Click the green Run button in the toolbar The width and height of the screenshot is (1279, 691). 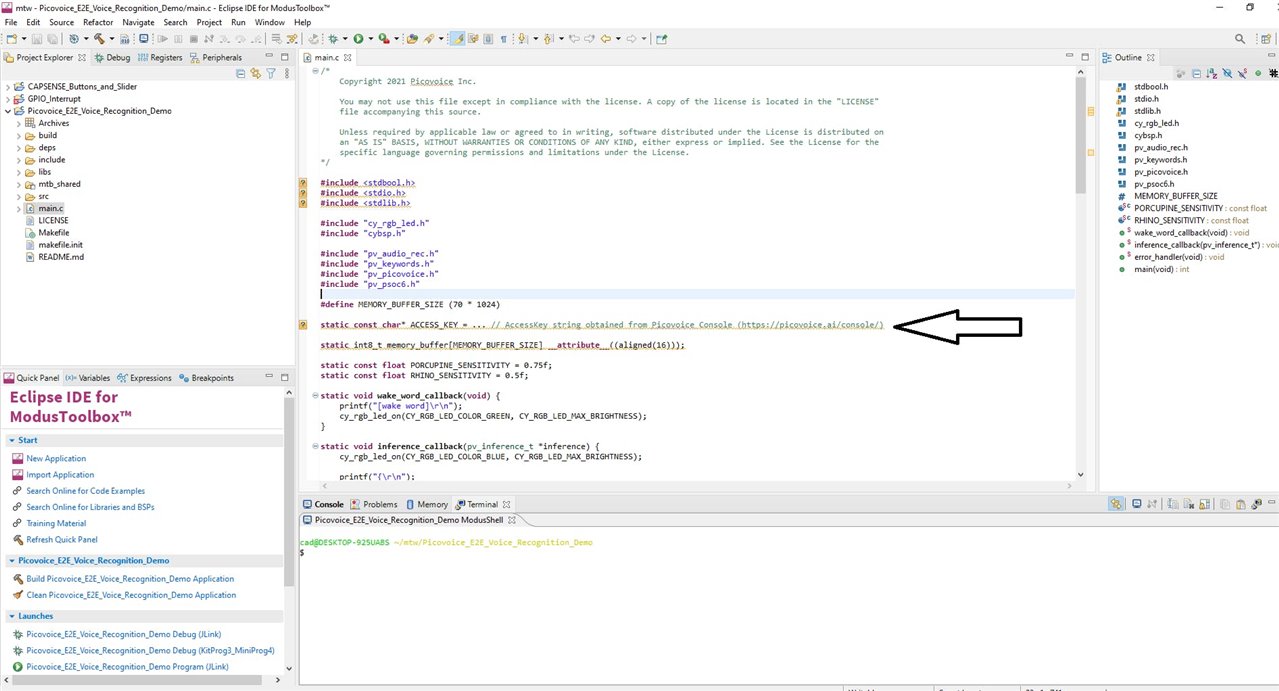click(357, 39)
